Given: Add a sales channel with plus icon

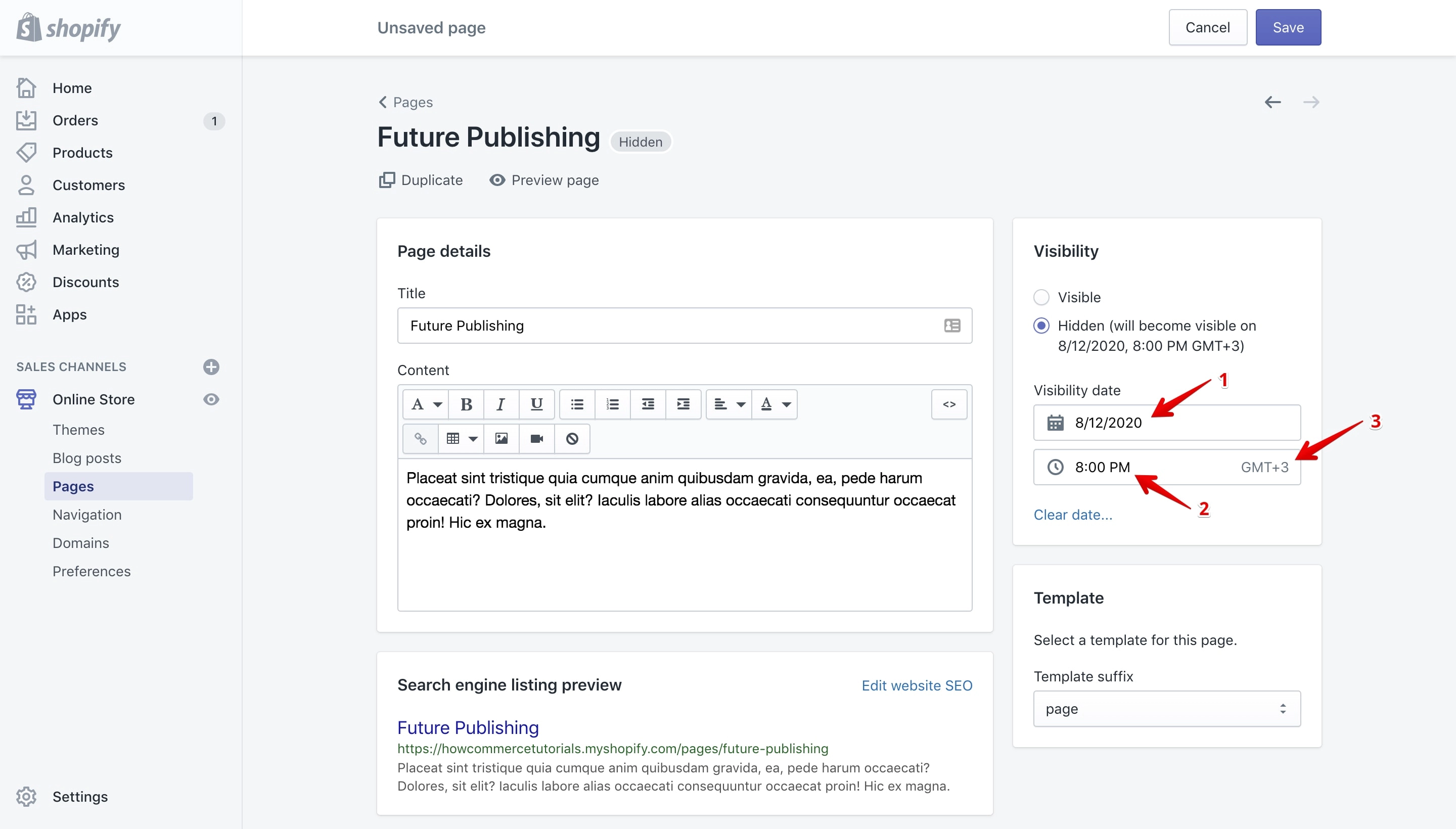Looking at the screenshot, I should [211, 366].
